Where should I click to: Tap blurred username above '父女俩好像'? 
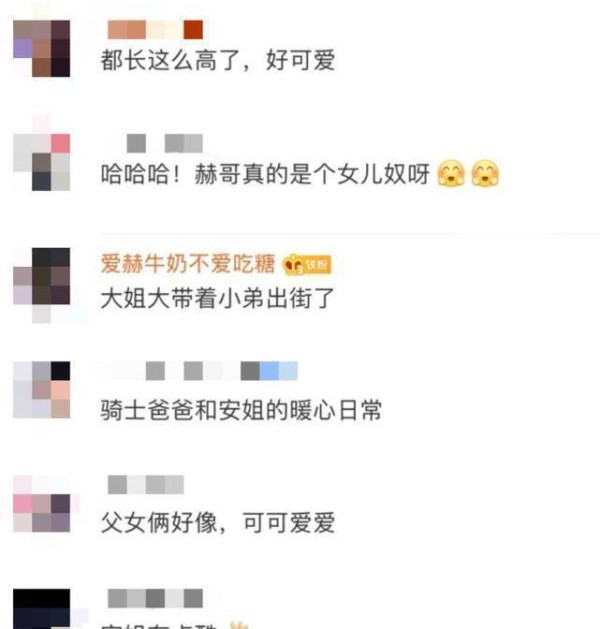coord(146,485)
